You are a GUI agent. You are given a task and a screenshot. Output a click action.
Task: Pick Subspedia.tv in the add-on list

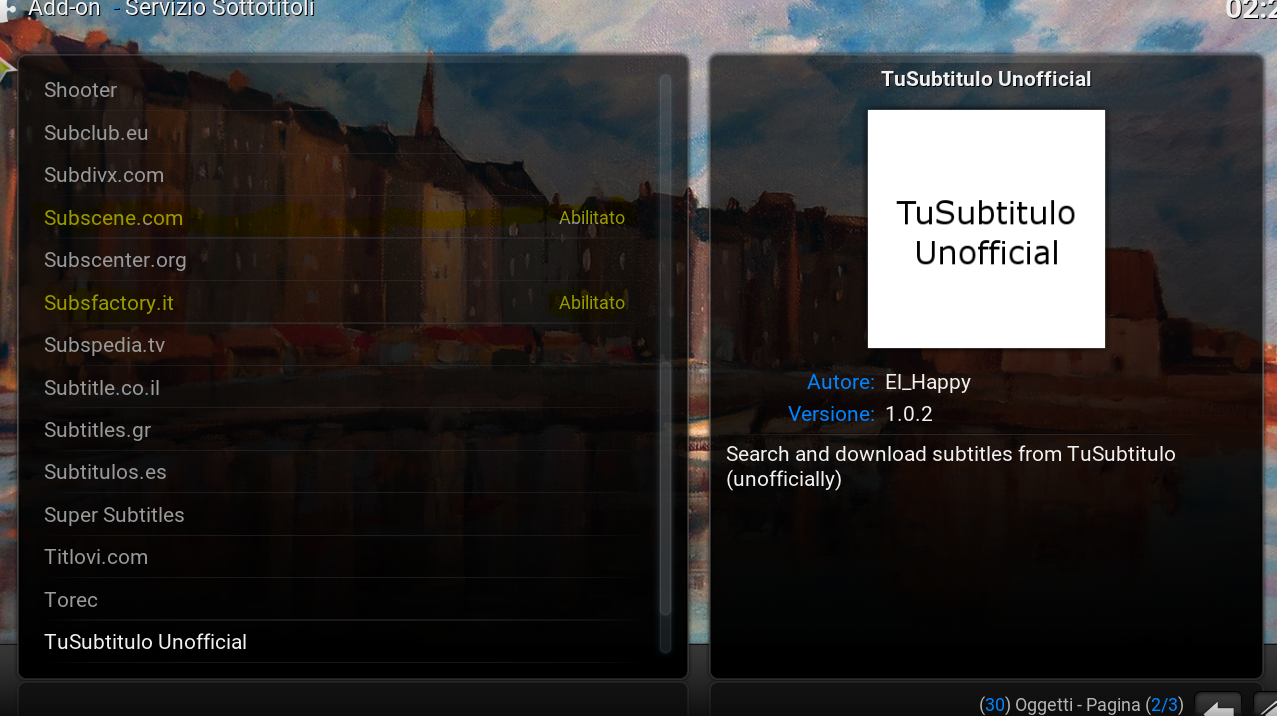[340, 345]
